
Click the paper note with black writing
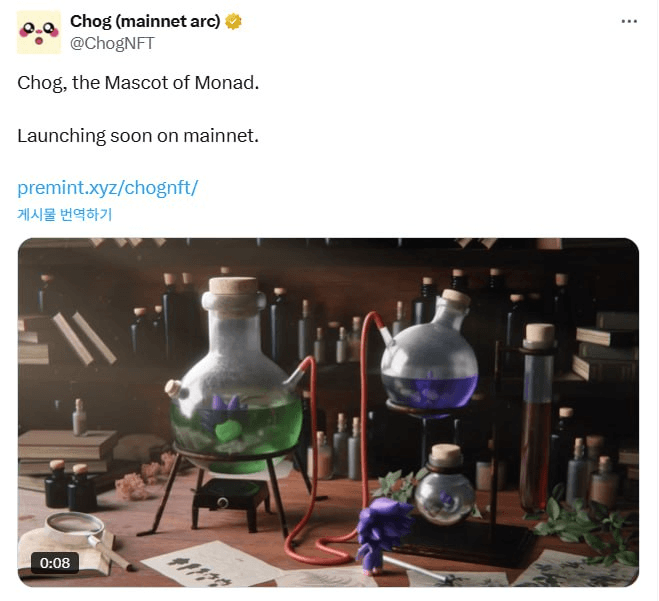[210, 565]
